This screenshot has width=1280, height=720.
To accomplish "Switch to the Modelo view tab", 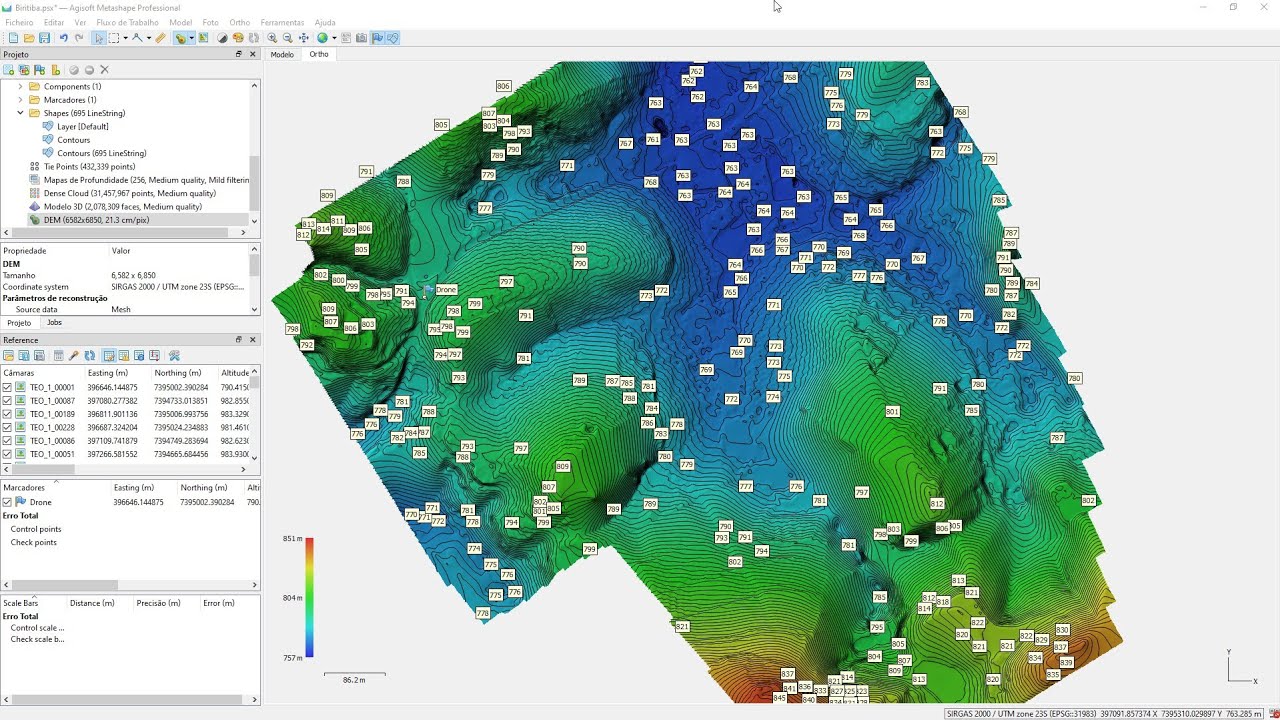I will [x=282, y=54].
